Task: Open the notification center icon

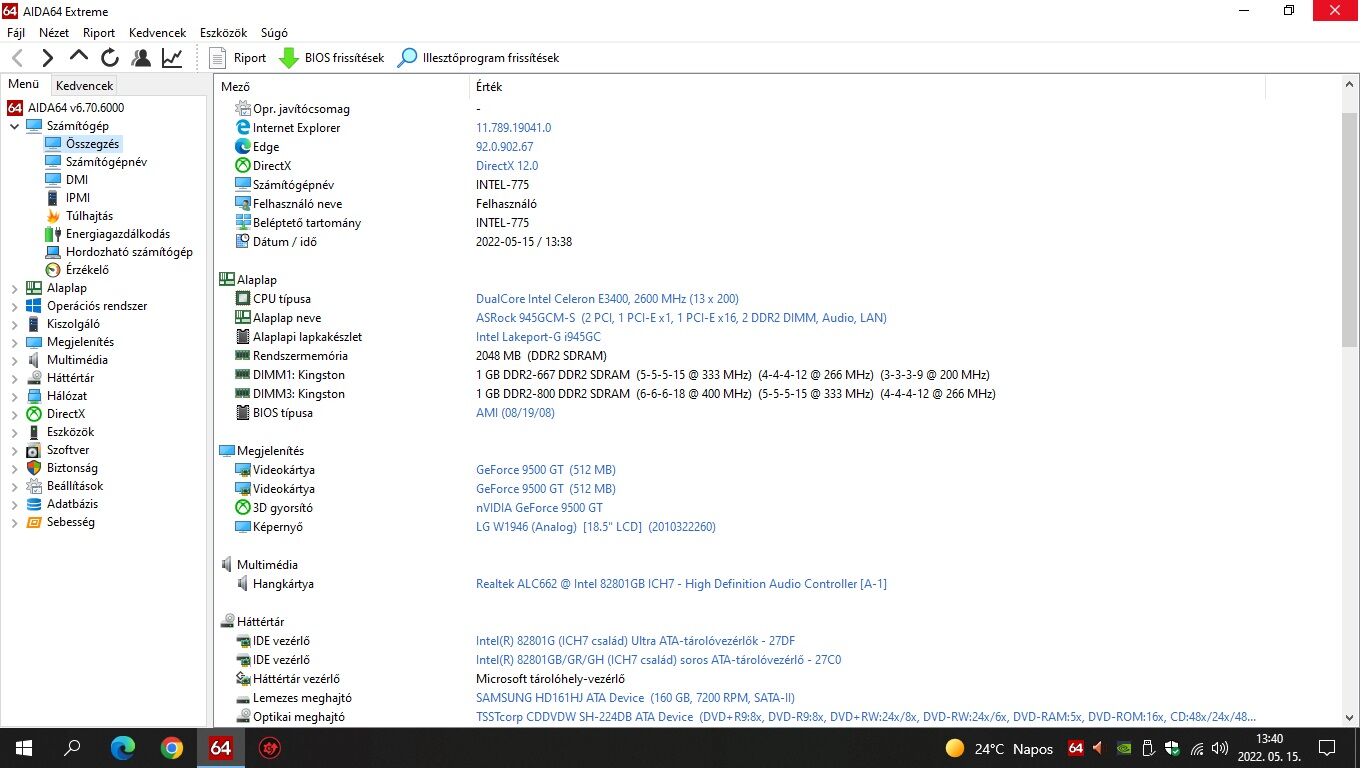Action: (x=1327, y=747)
